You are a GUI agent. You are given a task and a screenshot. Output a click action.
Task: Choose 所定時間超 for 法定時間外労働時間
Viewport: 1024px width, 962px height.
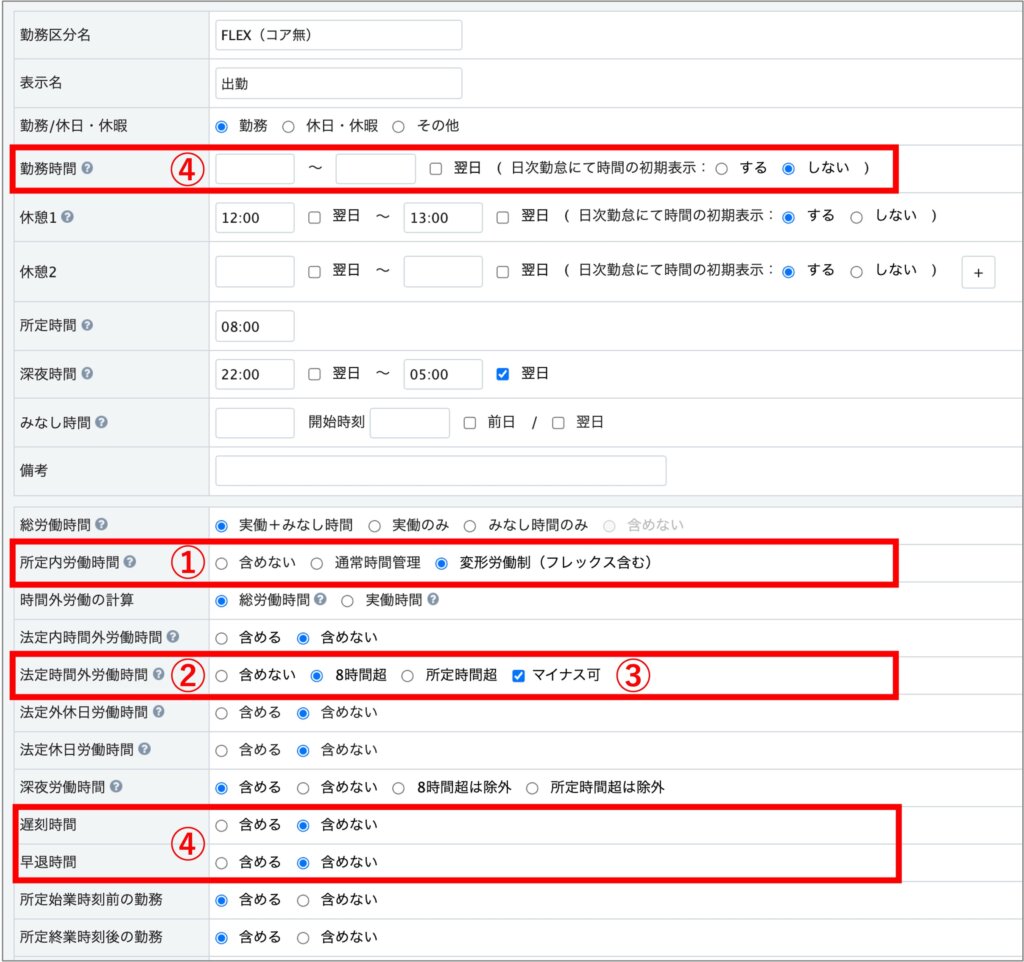coord(408,675)
